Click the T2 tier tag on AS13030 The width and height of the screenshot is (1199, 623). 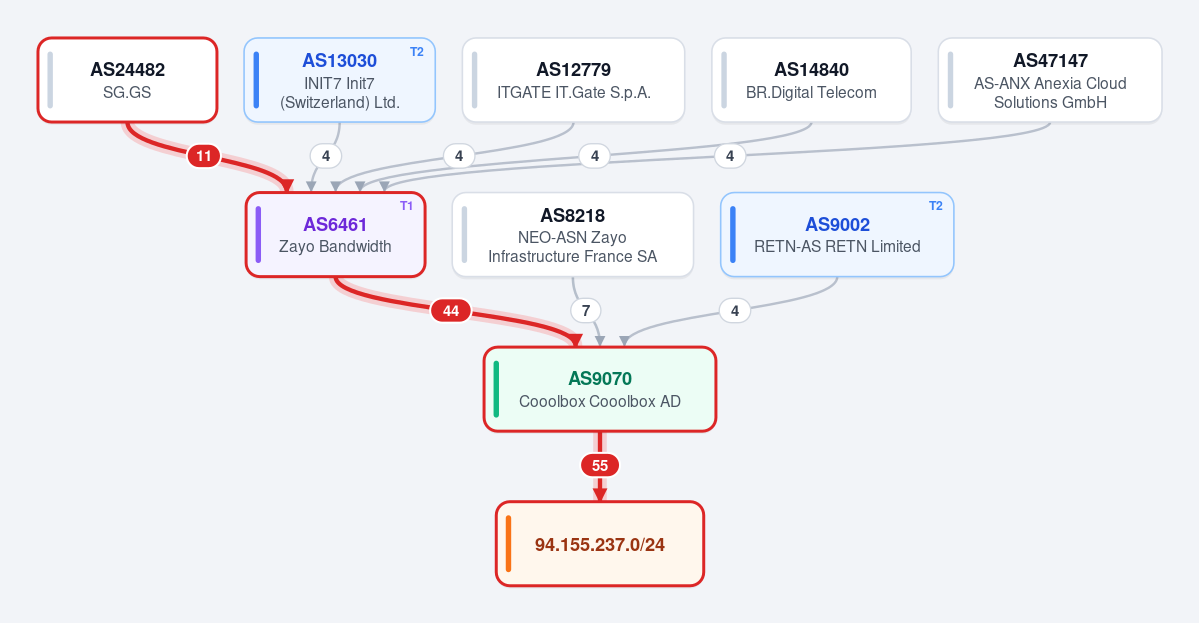417,52
